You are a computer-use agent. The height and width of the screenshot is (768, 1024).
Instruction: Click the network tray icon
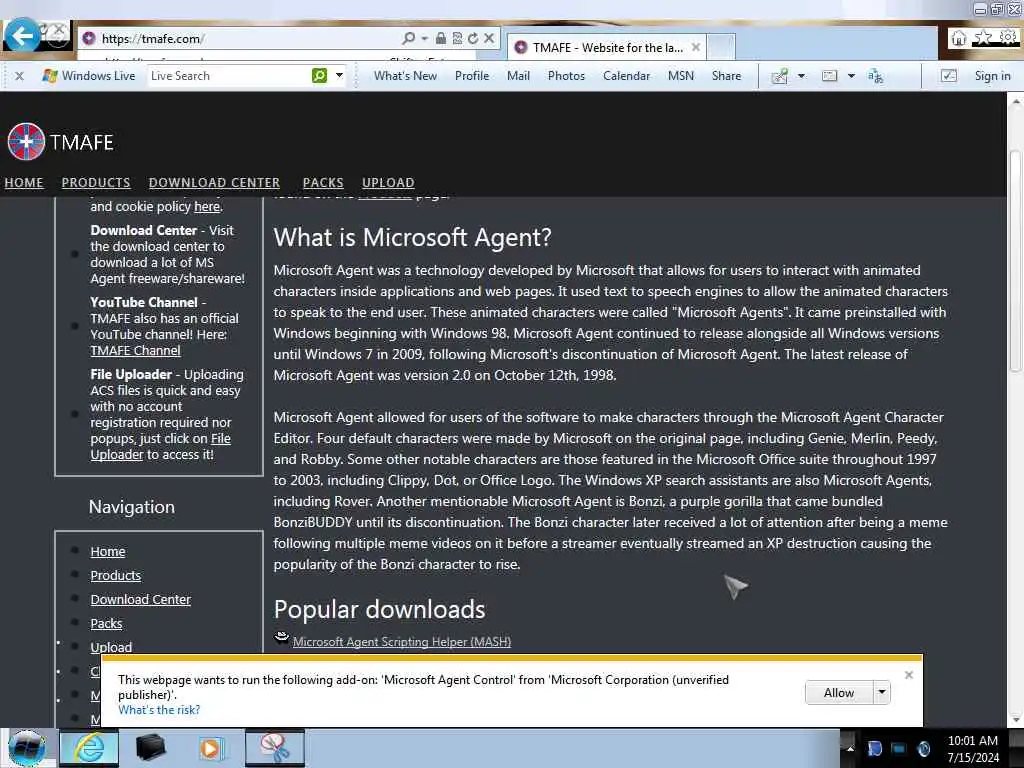tap(899, 748)
